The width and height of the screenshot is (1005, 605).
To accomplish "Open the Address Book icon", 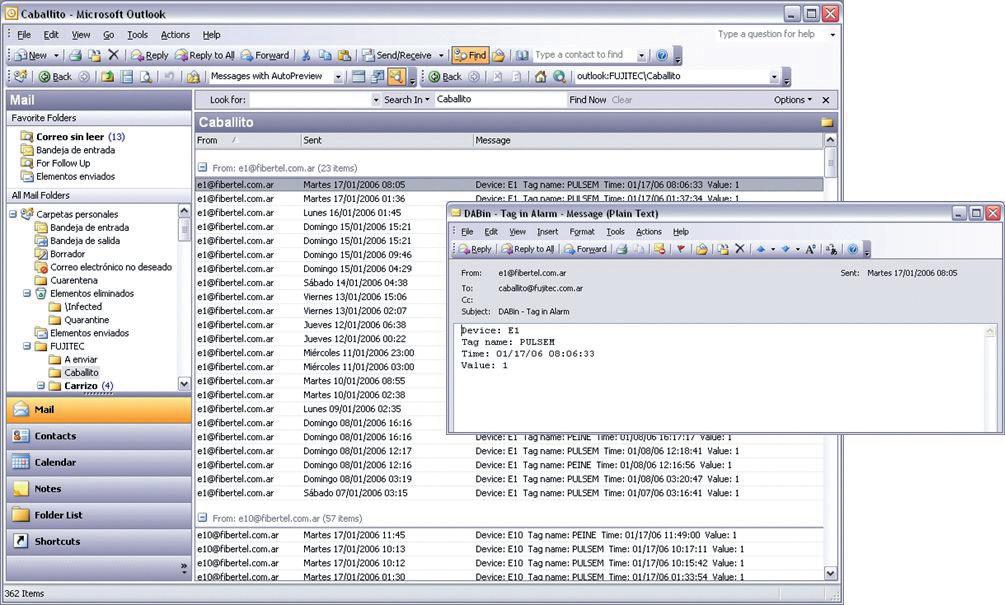I will pos(522,56).
